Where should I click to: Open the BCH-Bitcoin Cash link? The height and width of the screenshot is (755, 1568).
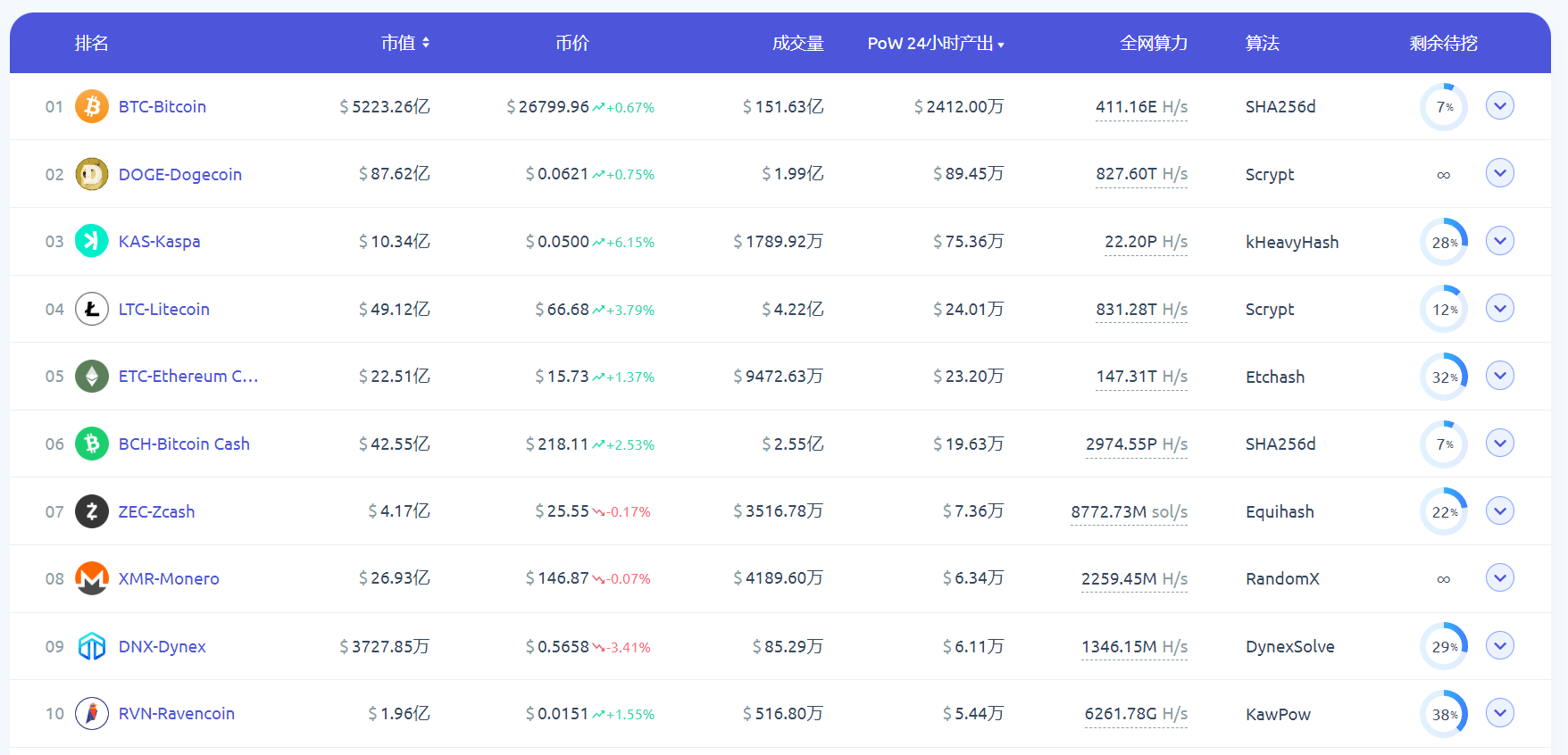pos(184,444)
